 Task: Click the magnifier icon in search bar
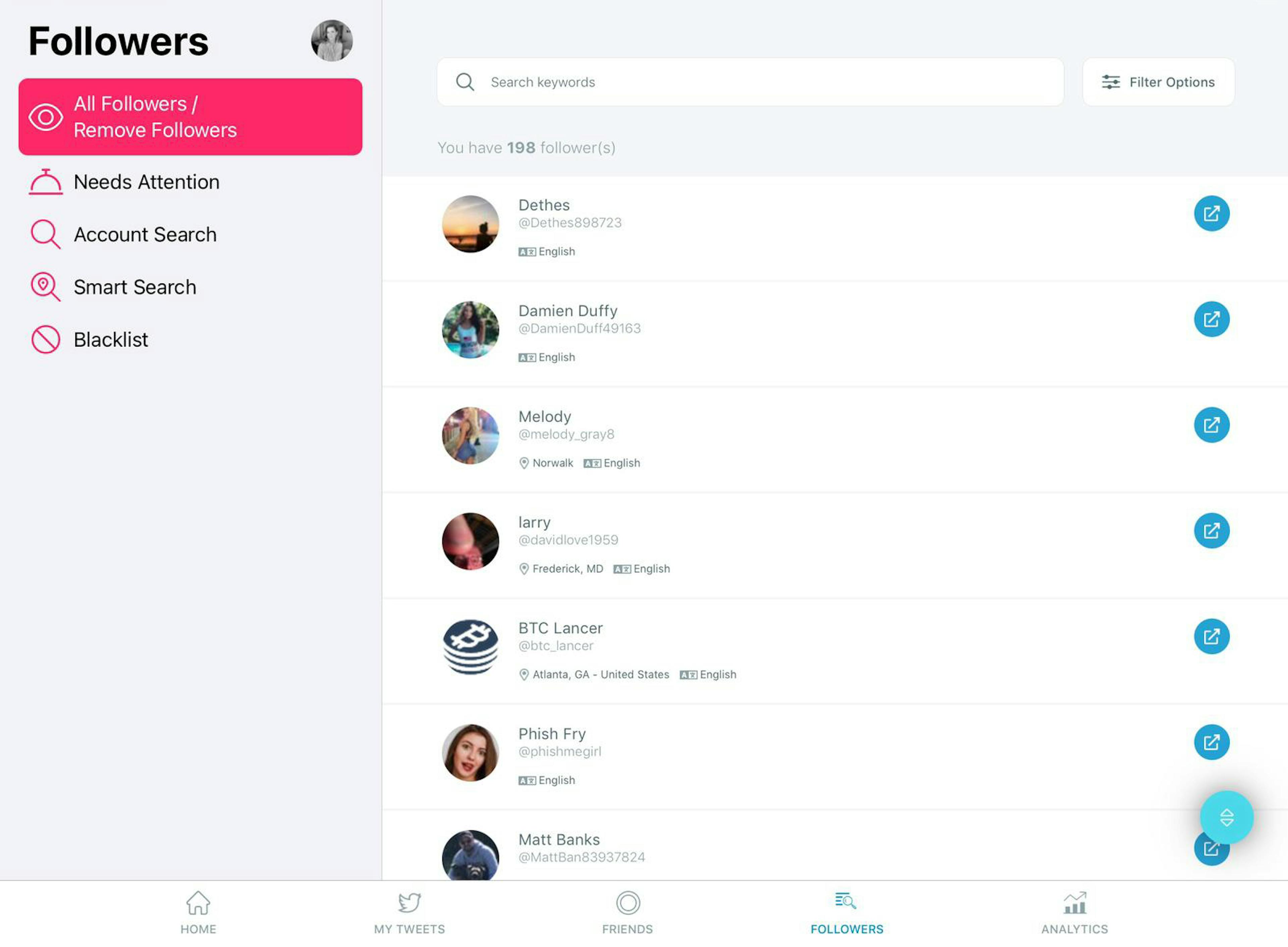pyautogui.click(x=465, y=82)
